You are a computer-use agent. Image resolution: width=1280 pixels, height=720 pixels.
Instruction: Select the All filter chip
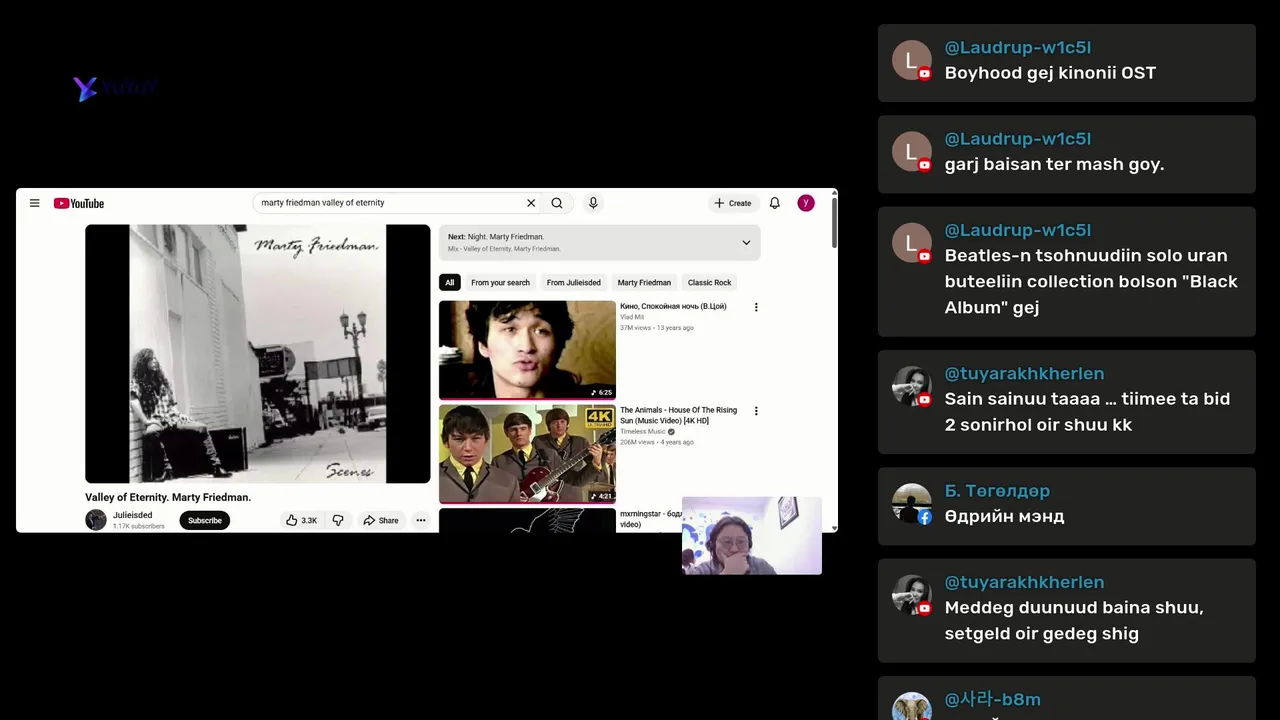(450, 282)
